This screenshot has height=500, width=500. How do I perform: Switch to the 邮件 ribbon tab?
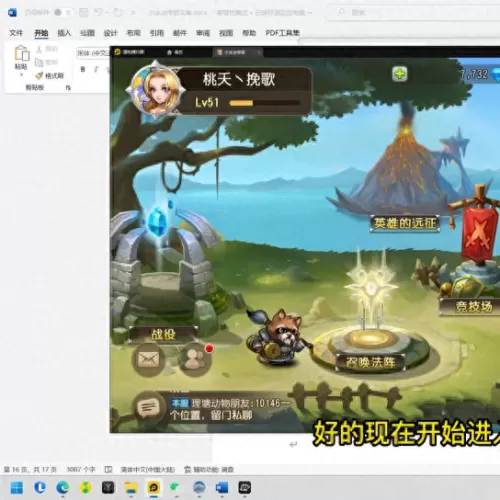point(180,33)
